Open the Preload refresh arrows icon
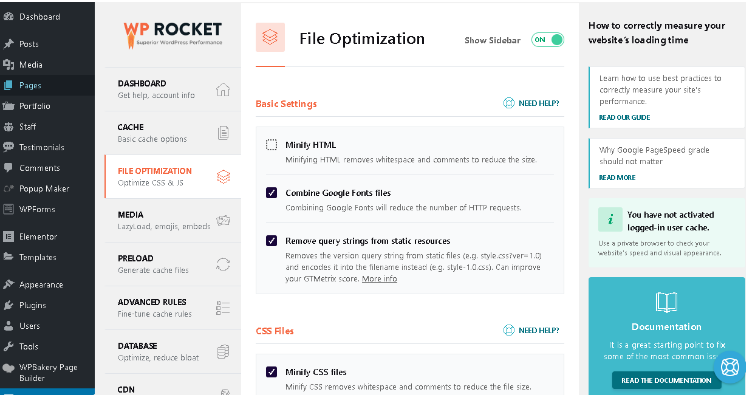Viewport: 746px width, 396px height. pyautogui.click(x=223, y=264)
